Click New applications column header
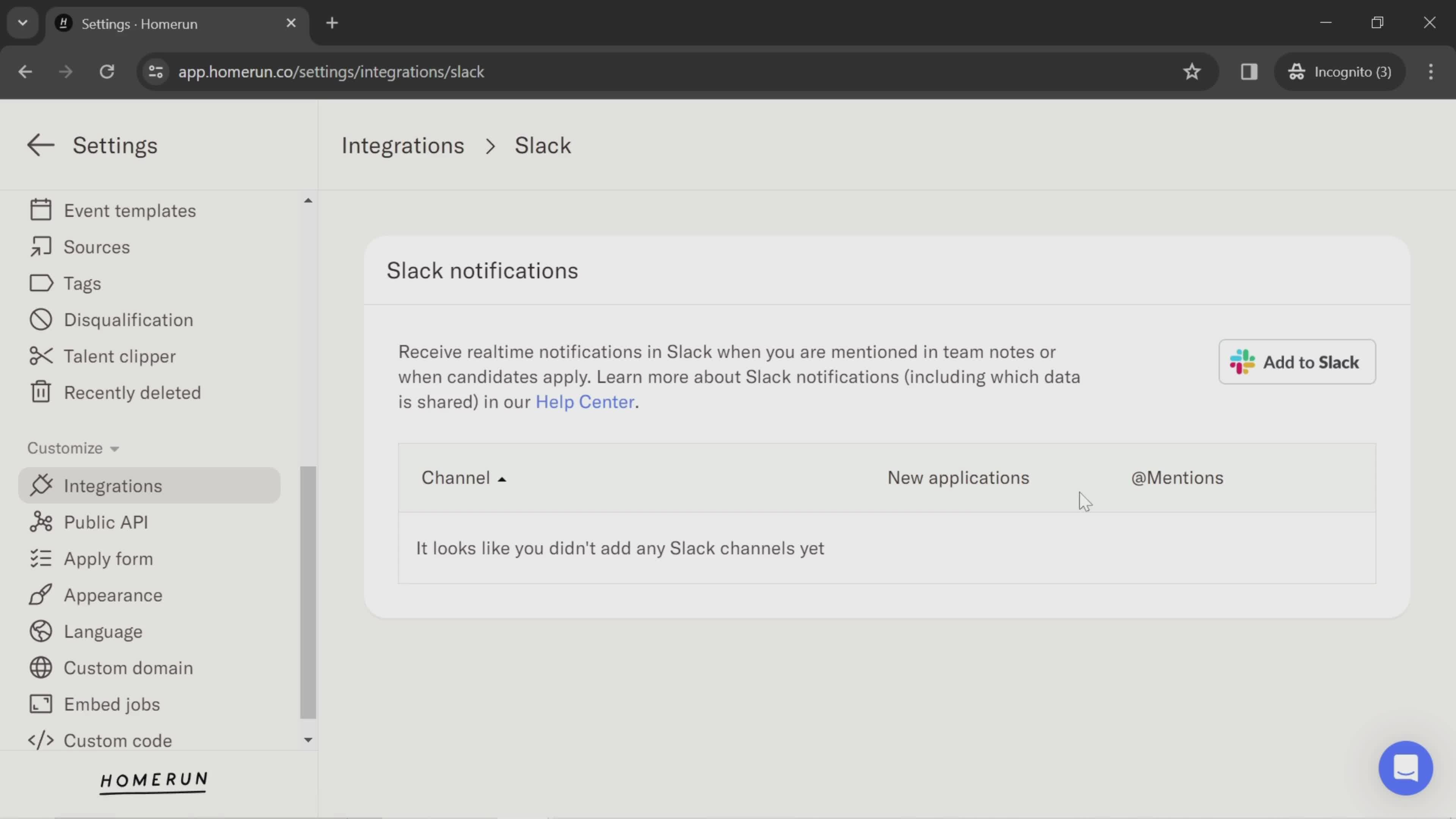Image resolution: width=1456 pixels, height=819 pixels. (x=958, y=478)
